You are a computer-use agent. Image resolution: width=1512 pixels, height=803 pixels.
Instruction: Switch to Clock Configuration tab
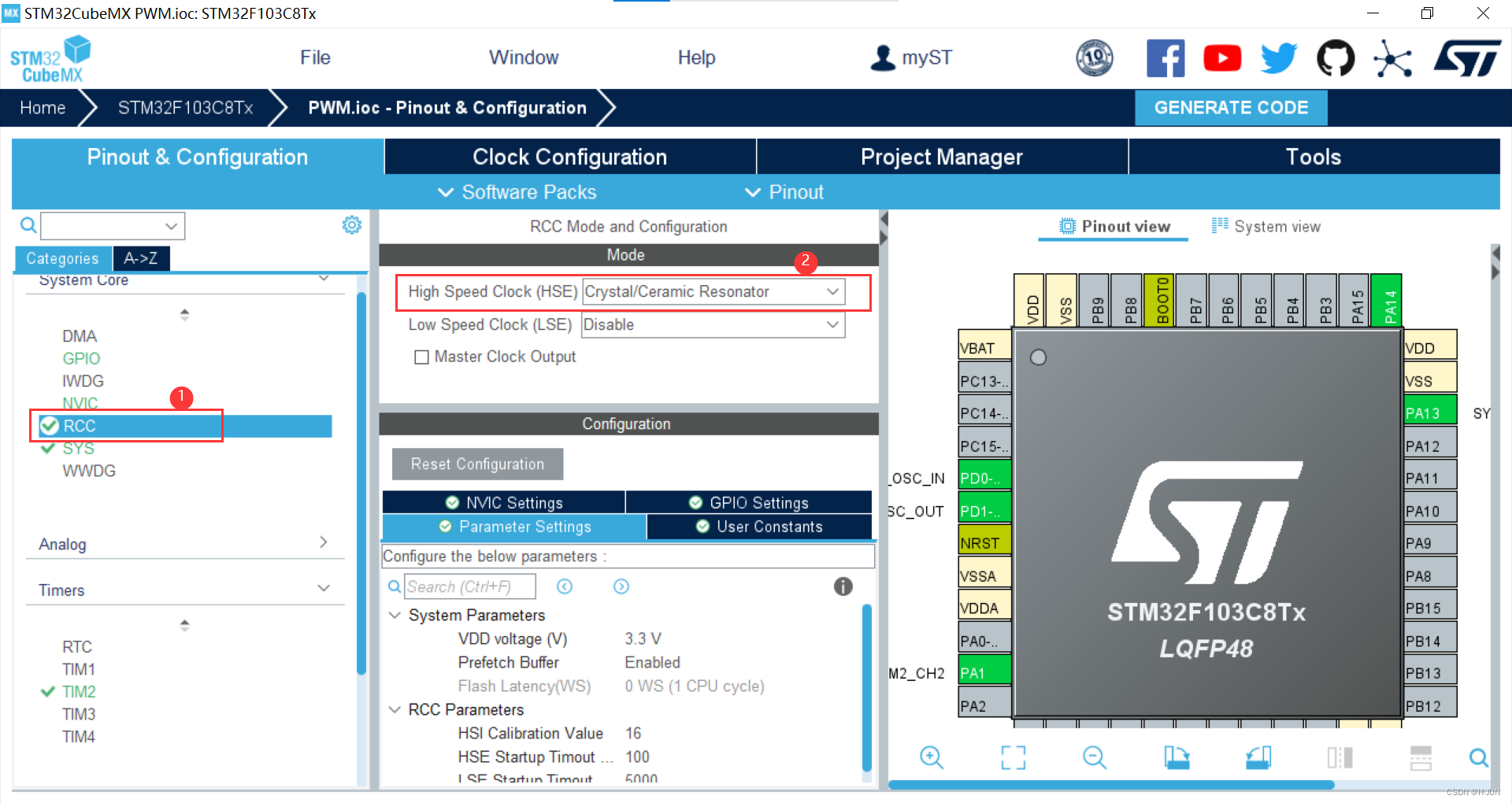(x=570, y=157)
